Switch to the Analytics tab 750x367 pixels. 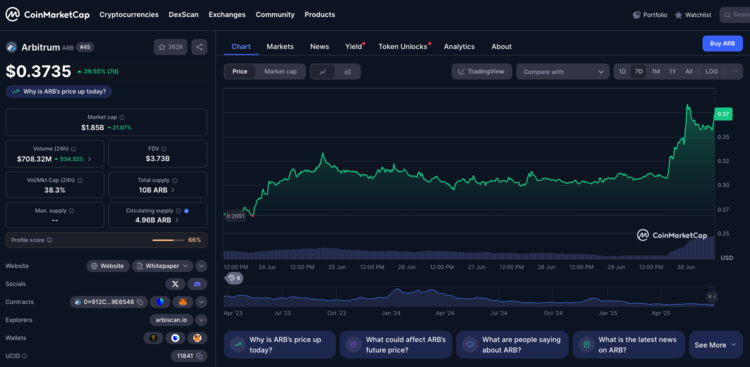coord(459,46)
